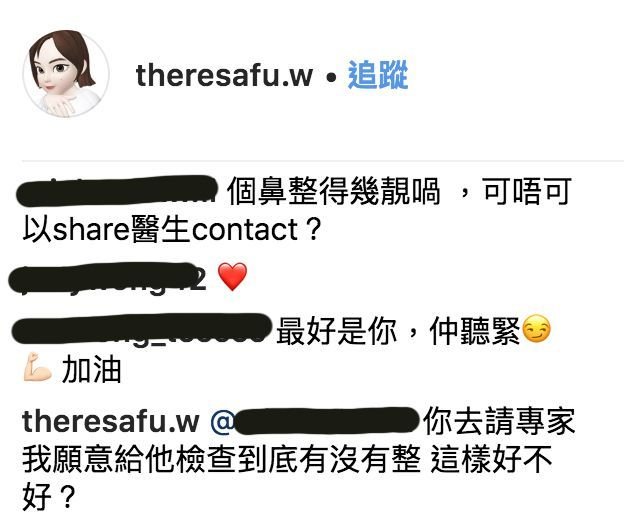Select the comment text 最好是你,仲聽緊
The height and width of the screenshot is (530, 624).
(398, 331)
